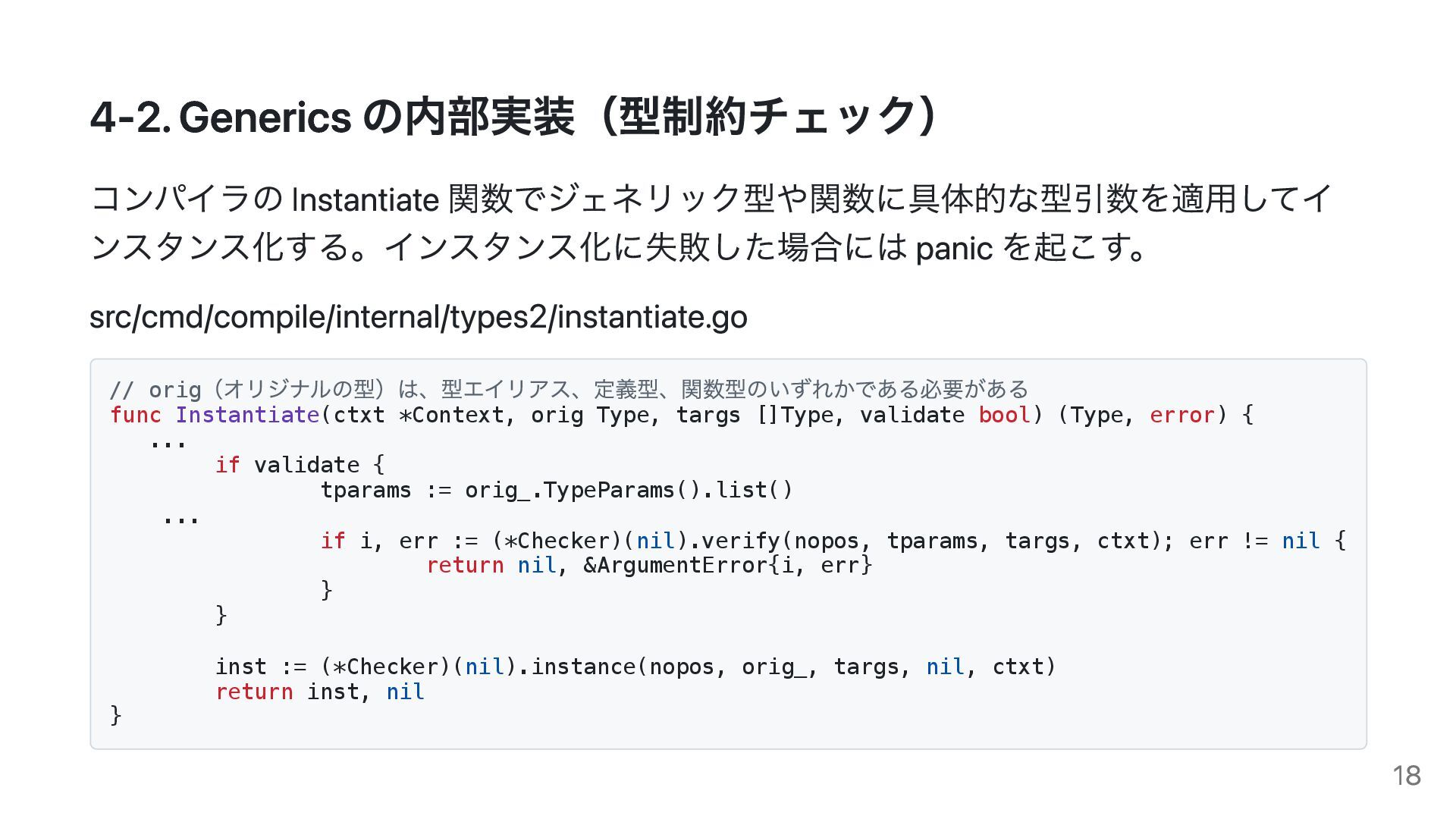The image size is (1456, 819).
Task: Click the red 'bool' type in the function signature
Action: coord(1004,415)
